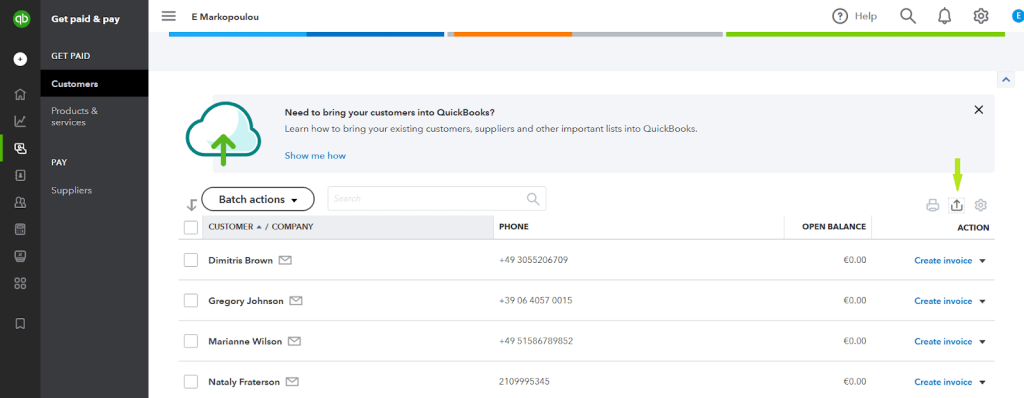Open the Batch actions dropdown
Viewport: 1024px width, 398px height.
click(x=258, y=199)
